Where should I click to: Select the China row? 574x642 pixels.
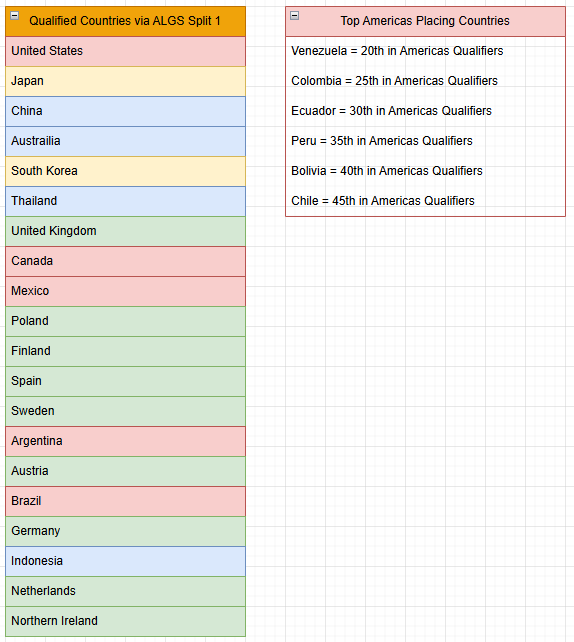point(125,111)
